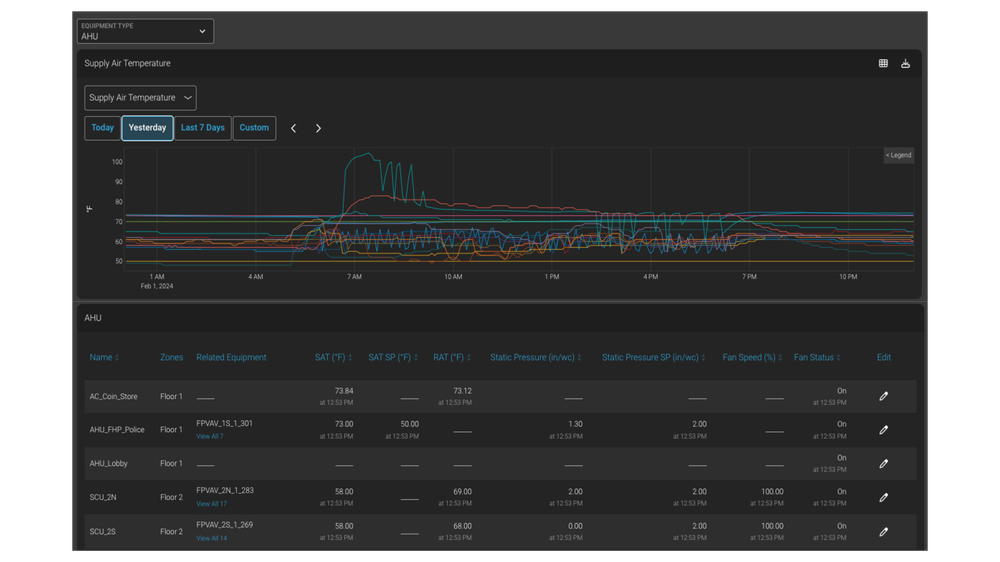Viewport: 1000px width, 562px height.
Task: Edit the AHU_FHP_Police row pencil icon
Action: [883, 430]
